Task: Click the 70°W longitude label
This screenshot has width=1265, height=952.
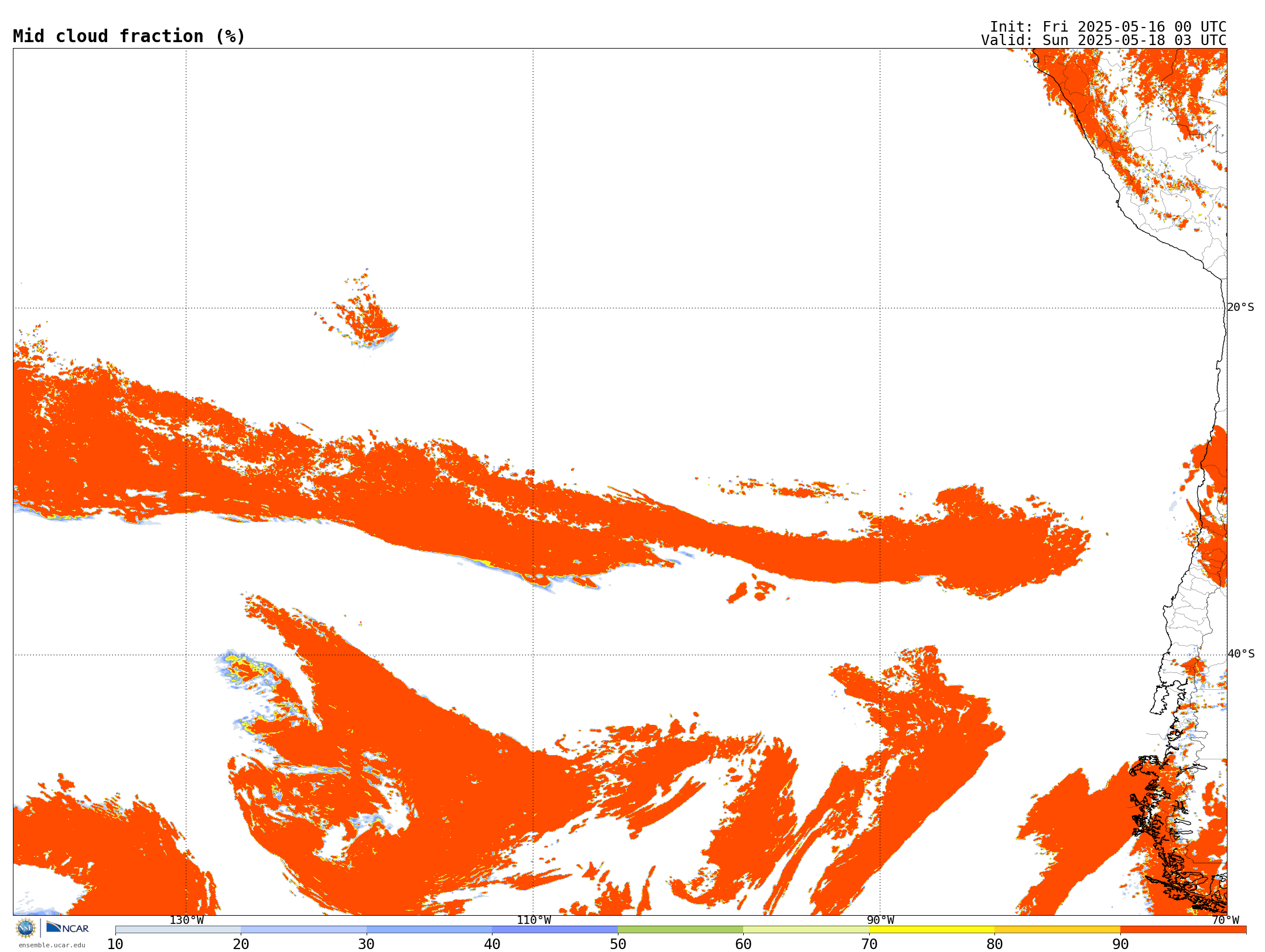Action: tap(1225, 920)
